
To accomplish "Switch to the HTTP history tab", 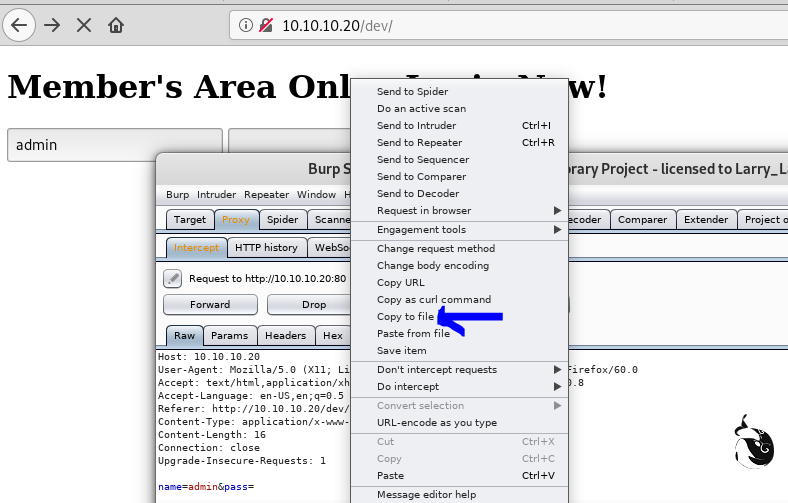I will tap(266, 248).
